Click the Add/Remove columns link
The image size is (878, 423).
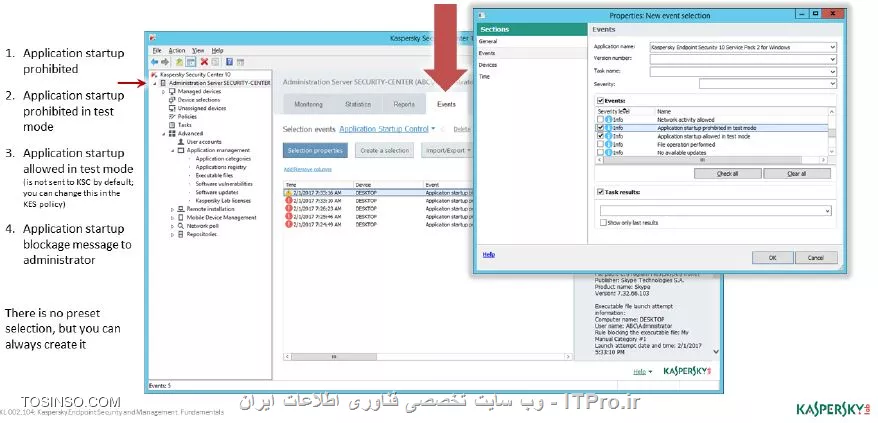[x=307, y=169]
